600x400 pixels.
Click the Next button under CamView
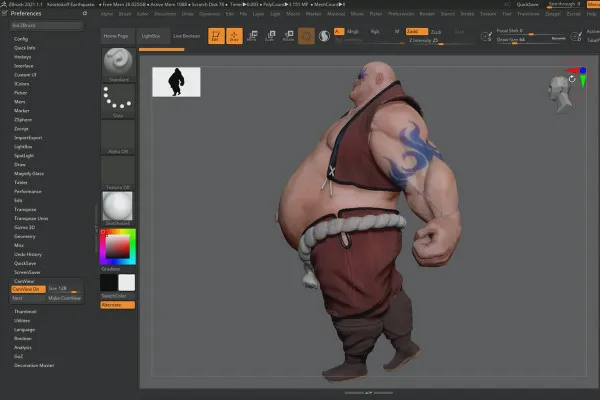[28, 298]
